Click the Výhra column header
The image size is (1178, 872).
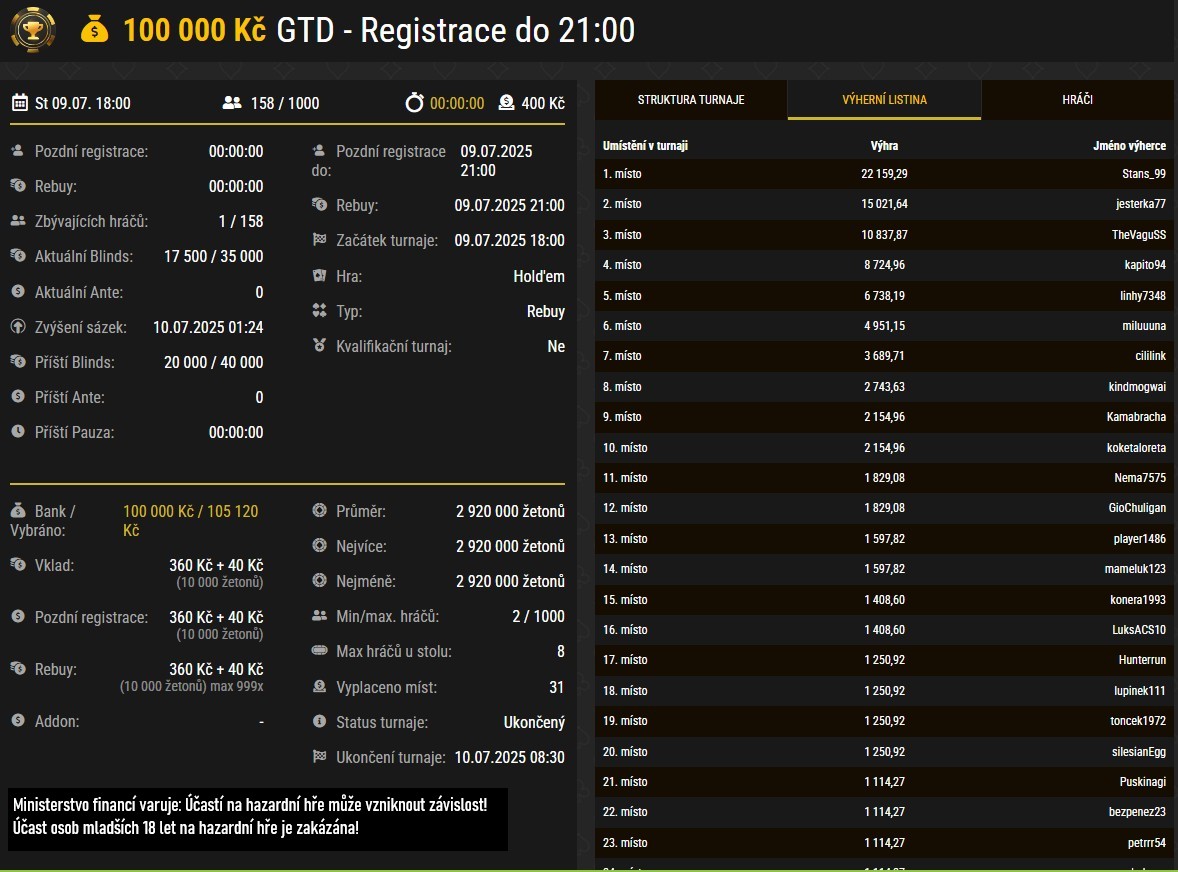(x=884, y=146)
